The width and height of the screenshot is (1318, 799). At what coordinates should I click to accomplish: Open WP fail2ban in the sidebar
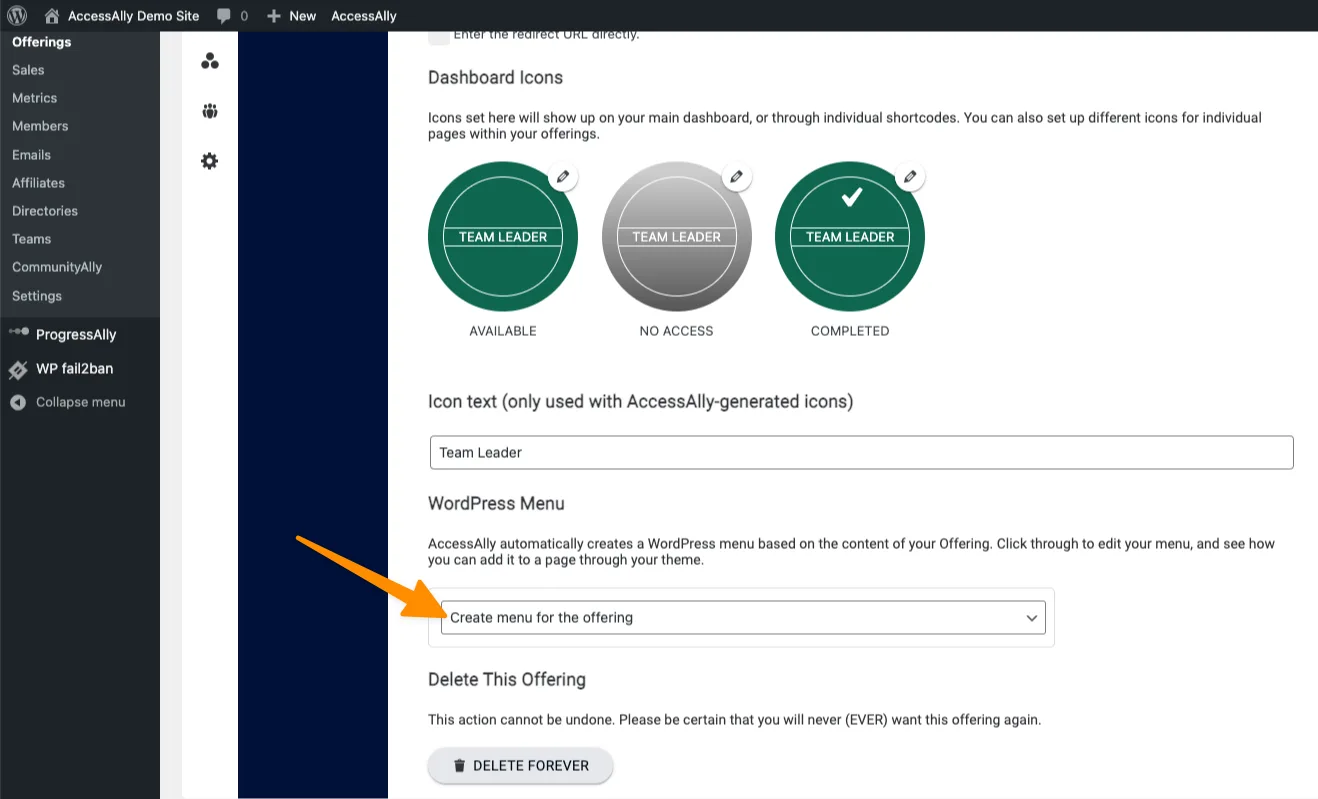pyautogui.click(x=74, y=369)
